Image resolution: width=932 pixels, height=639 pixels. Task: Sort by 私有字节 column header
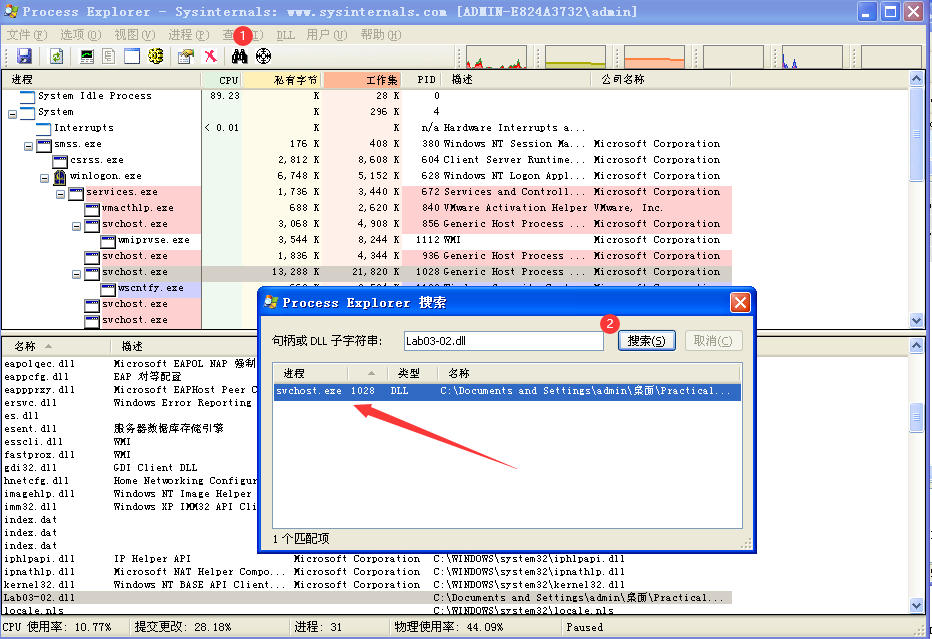pyautogui.click(x=282, y=80)
